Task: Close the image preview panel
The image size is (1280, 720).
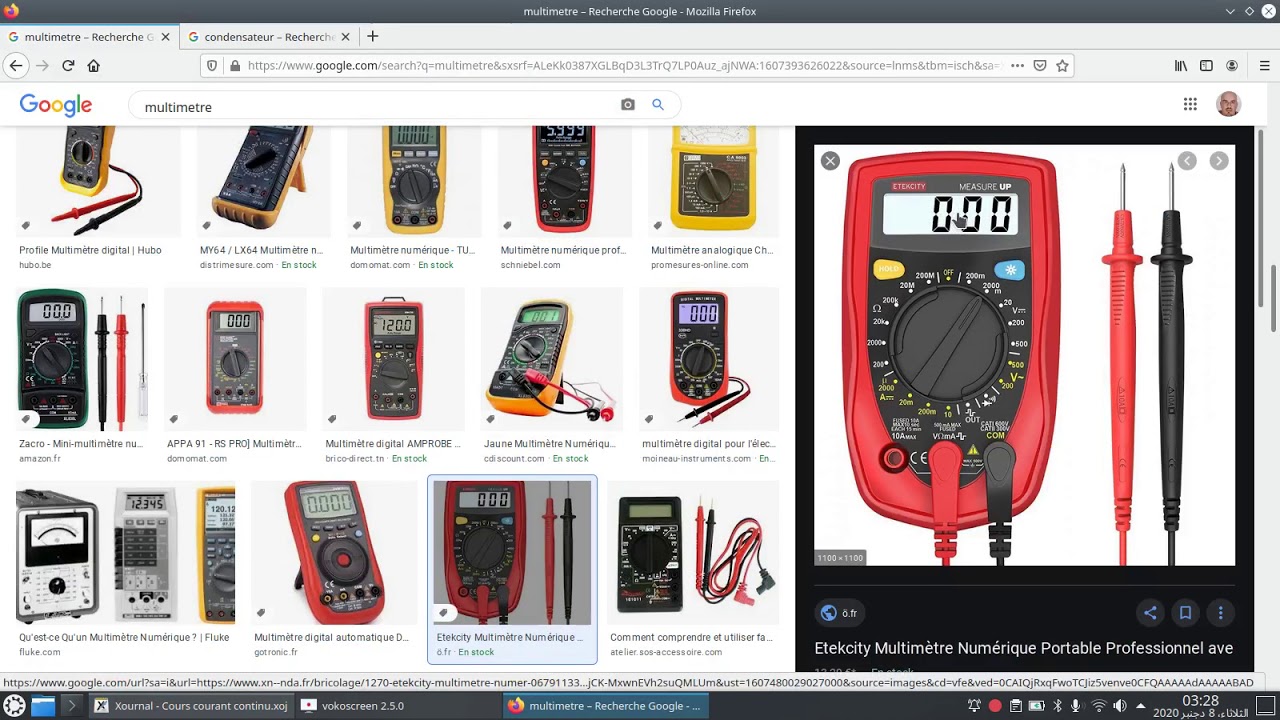Action: [830, 161]
